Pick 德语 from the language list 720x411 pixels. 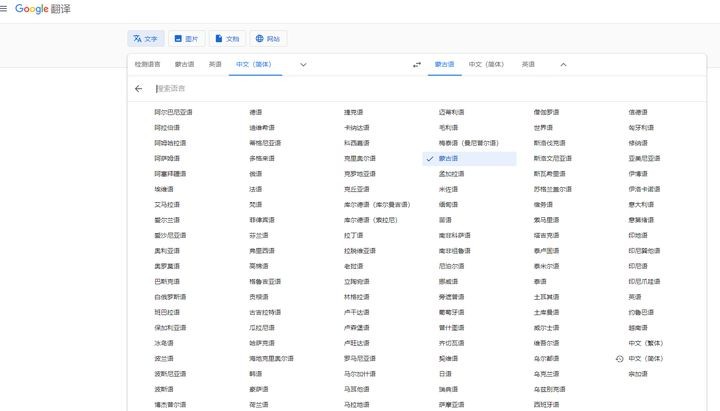pos(256,112)
